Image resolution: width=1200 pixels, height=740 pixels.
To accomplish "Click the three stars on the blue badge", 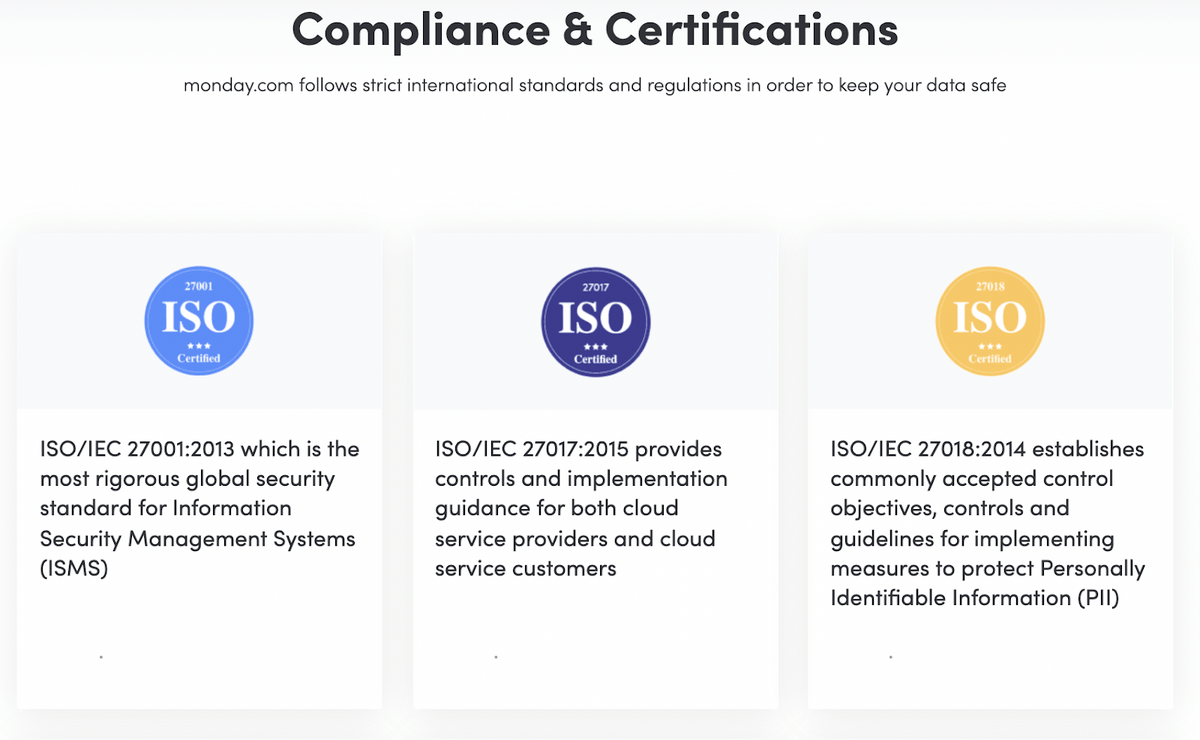I will [199, 346].
